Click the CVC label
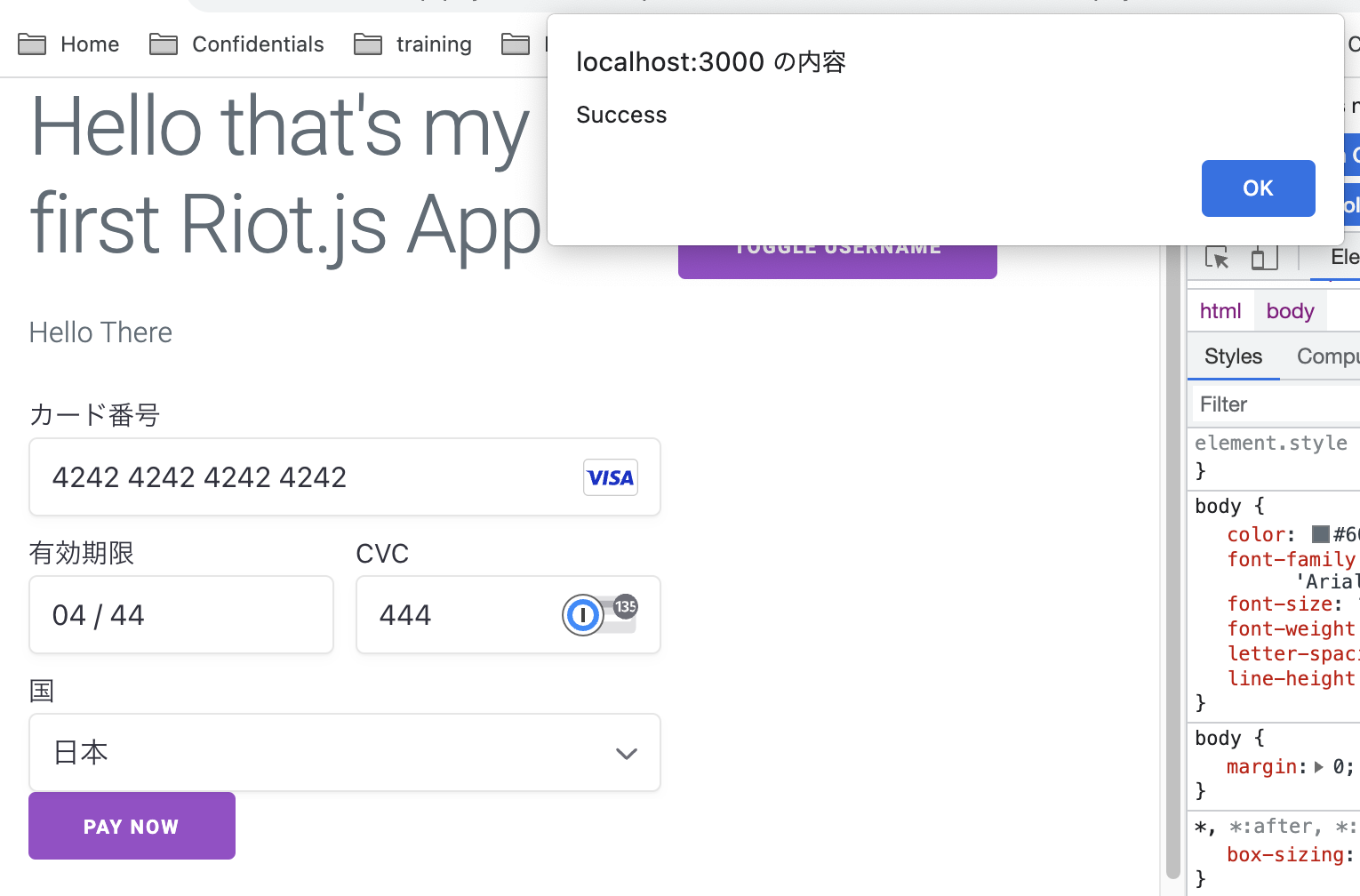1360x896 pixels. (x=382, y=554)
